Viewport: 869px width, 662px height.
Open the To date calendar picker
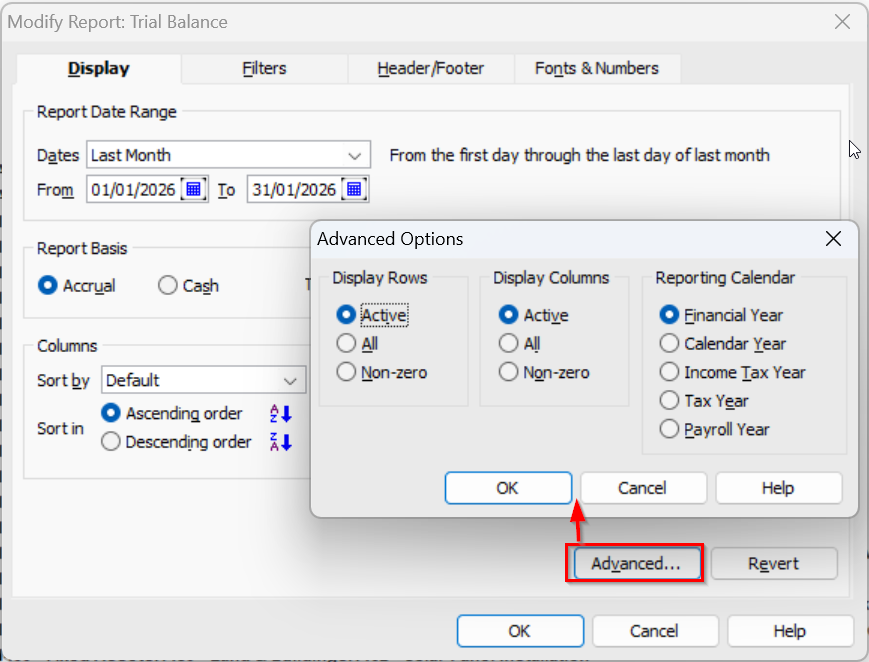[354, 190]
